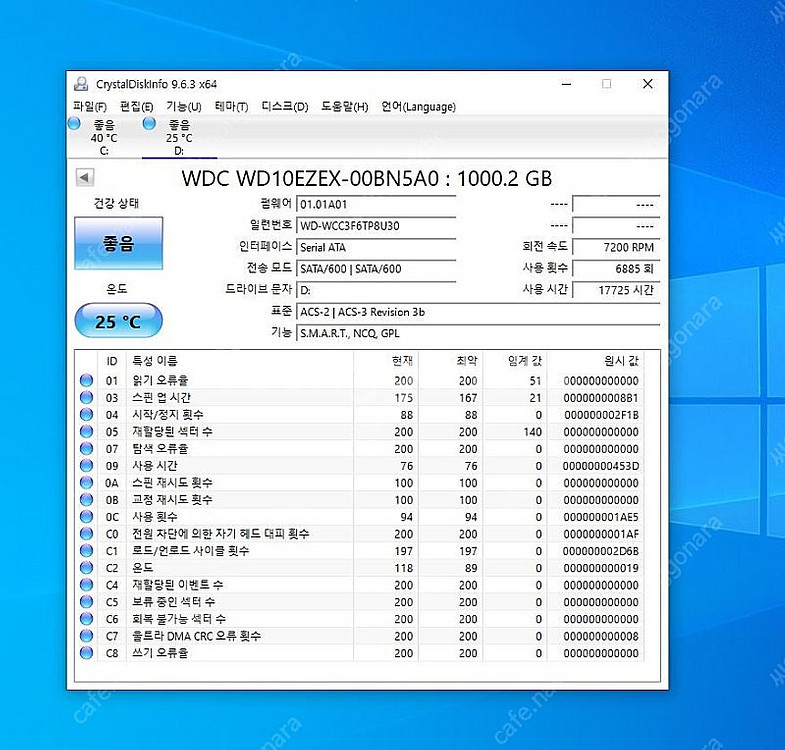The image size is (785, 750).
Task: Click the interface field Serial ATA
Action: click(x=376, y=247)
